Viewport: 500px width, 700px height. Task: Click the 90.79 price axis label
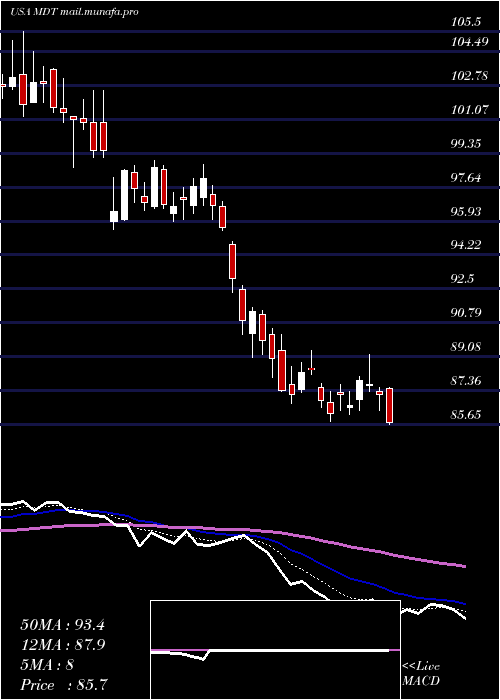467,313
